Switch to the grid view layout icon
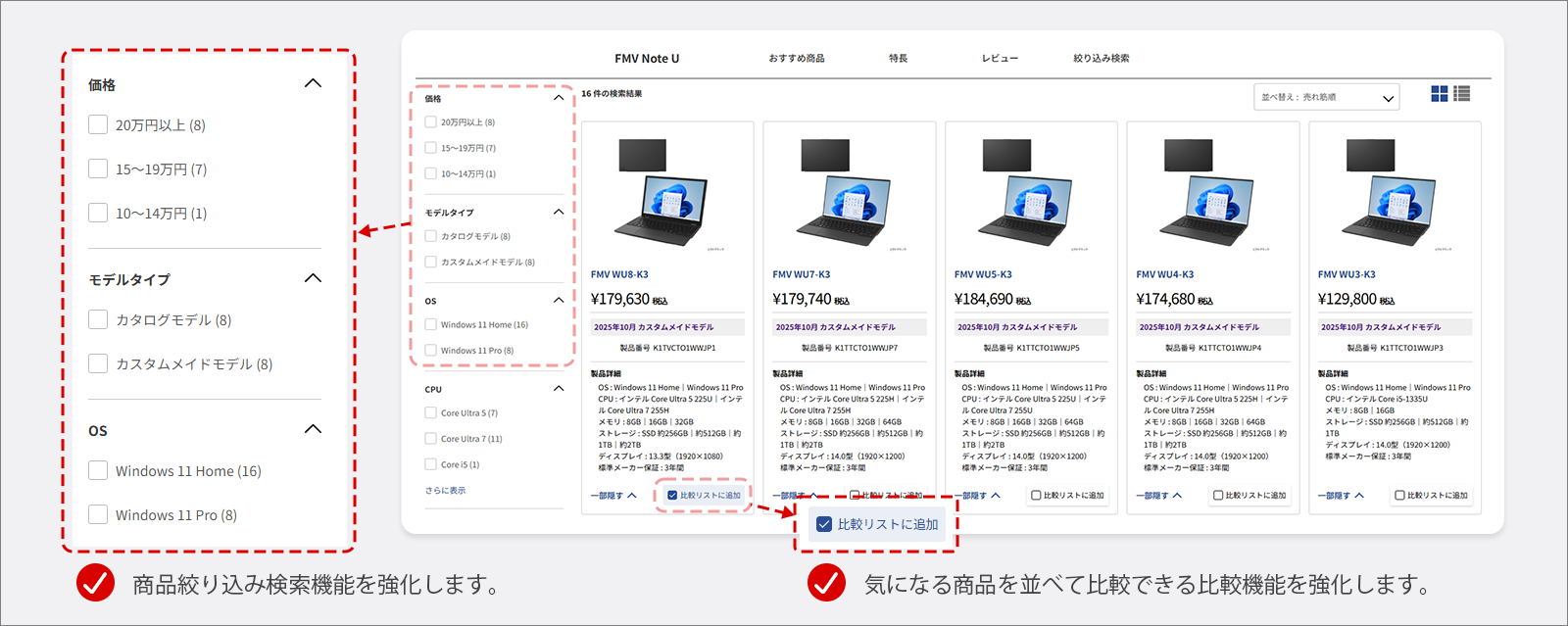 point(1439,94)
